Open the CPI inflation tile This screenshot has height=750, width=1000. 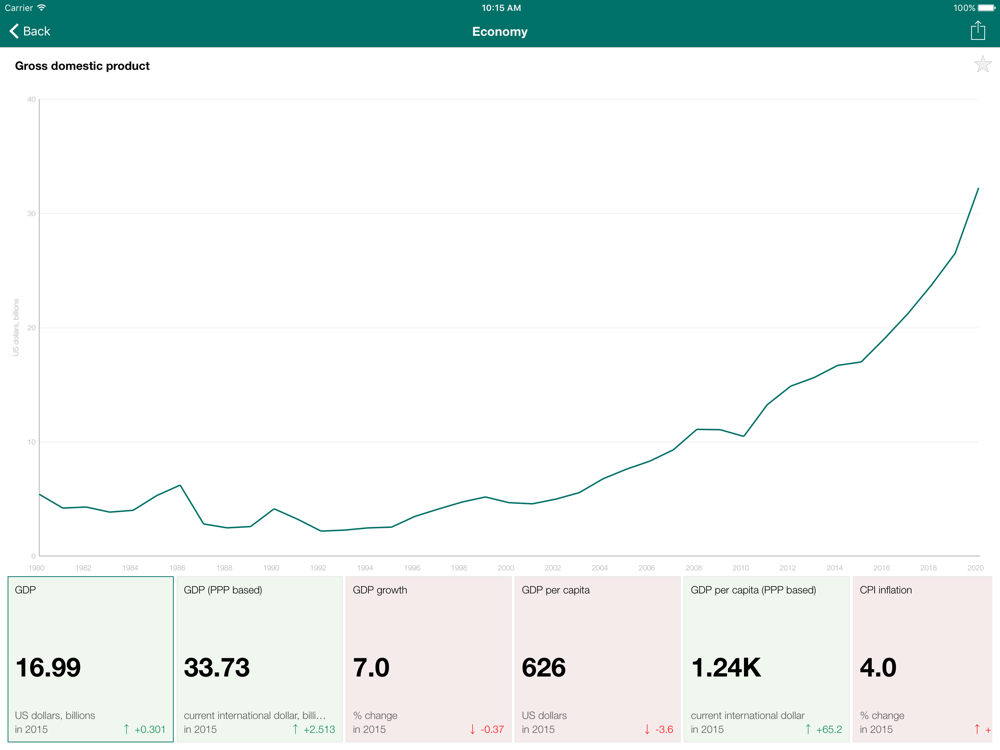[x=922, y=659]
